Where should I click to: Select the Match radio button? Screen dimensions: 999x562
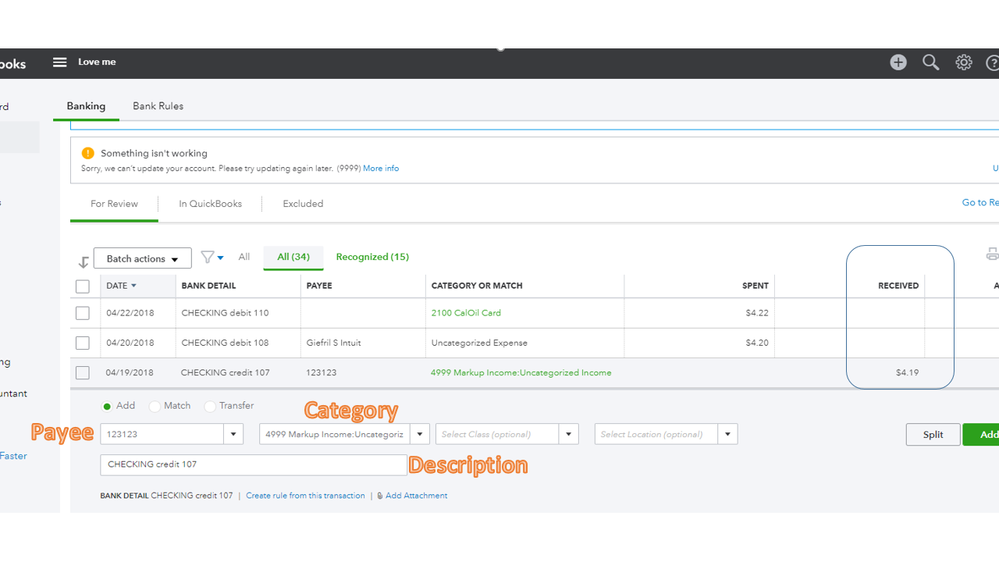[154, 406]
